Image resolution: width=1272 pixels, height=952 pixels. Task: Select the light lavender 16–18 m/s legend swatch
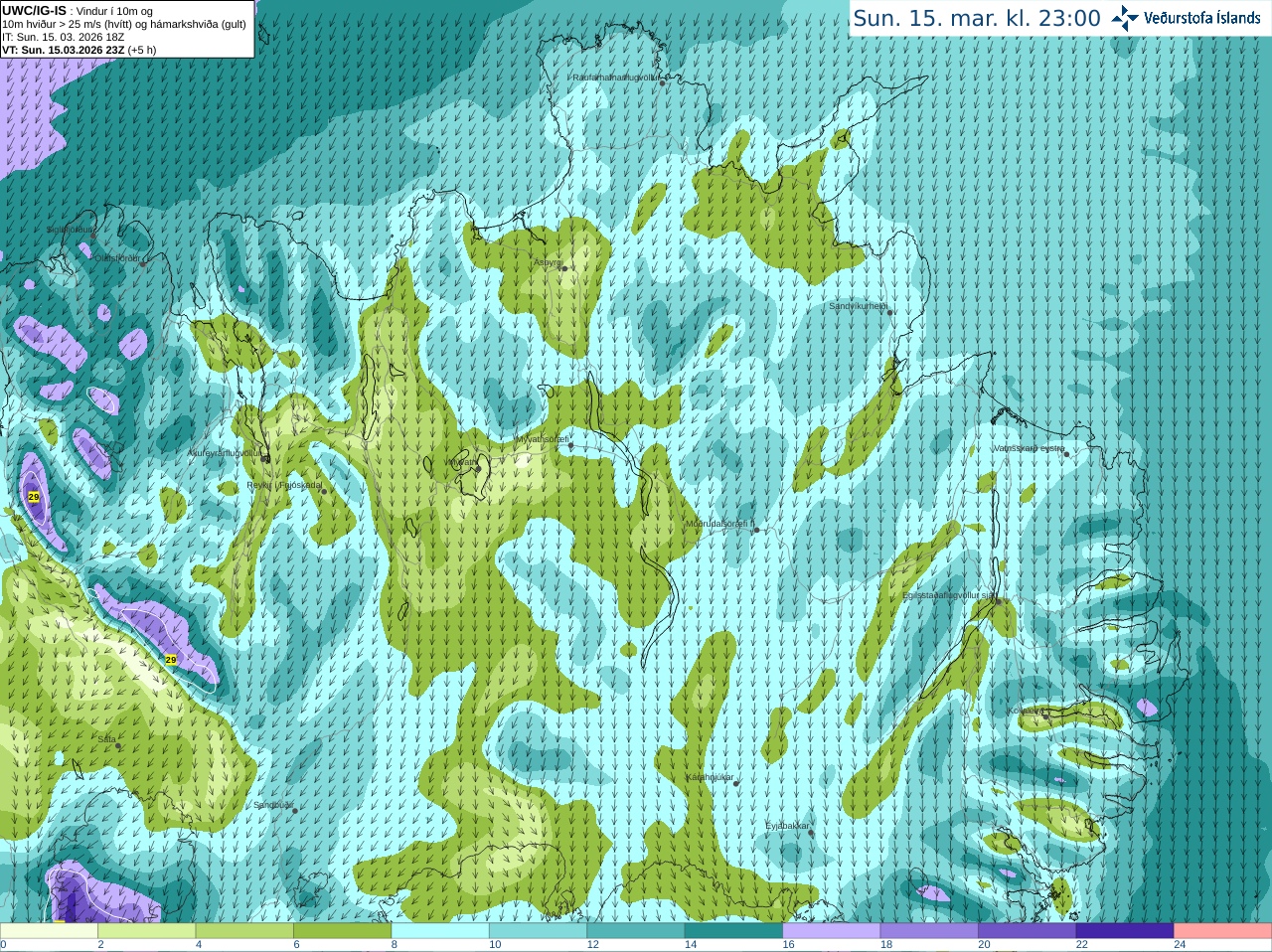pos(831,931)
